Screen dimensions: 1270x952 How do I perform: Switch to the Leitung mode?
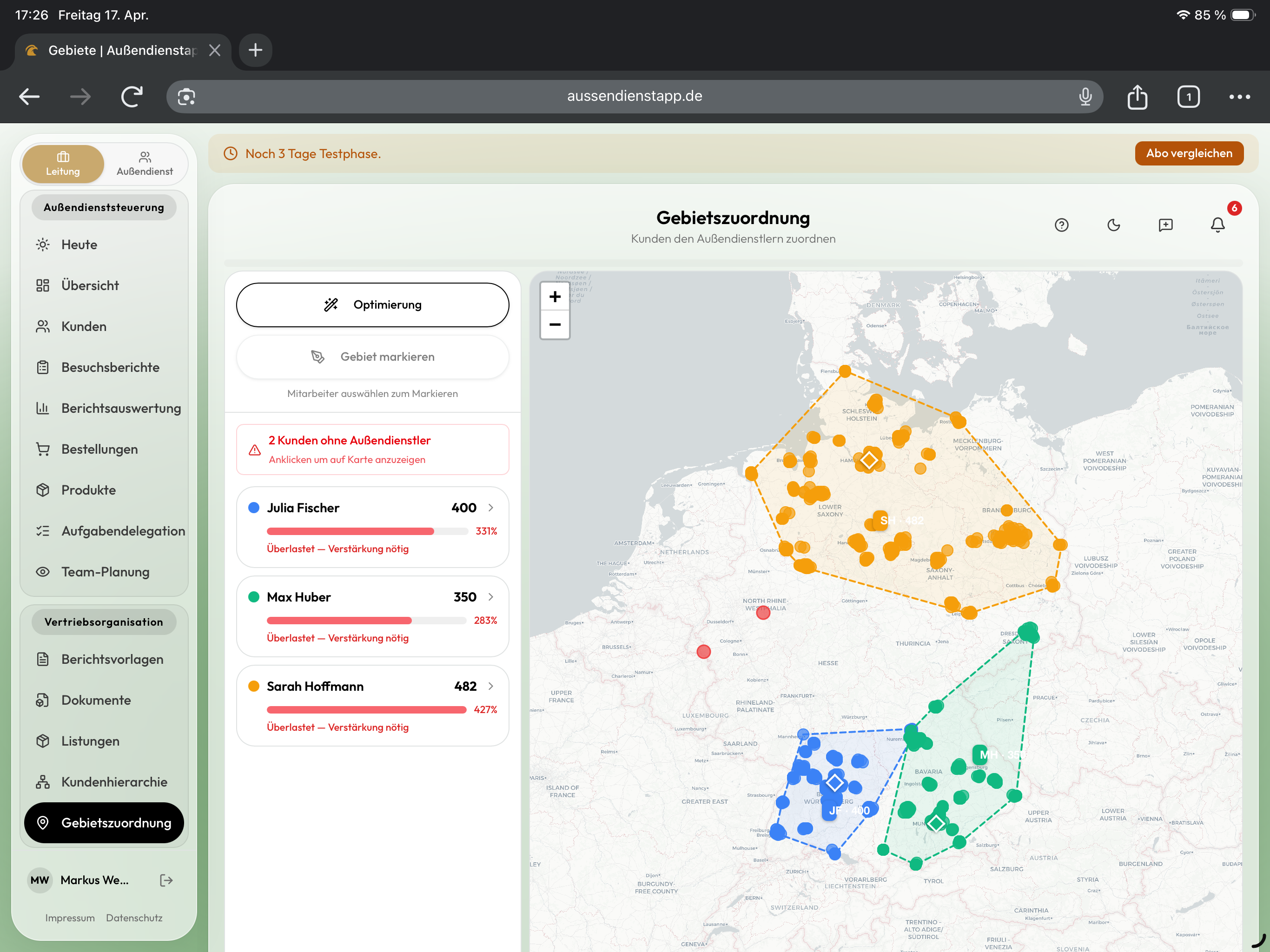63,164
